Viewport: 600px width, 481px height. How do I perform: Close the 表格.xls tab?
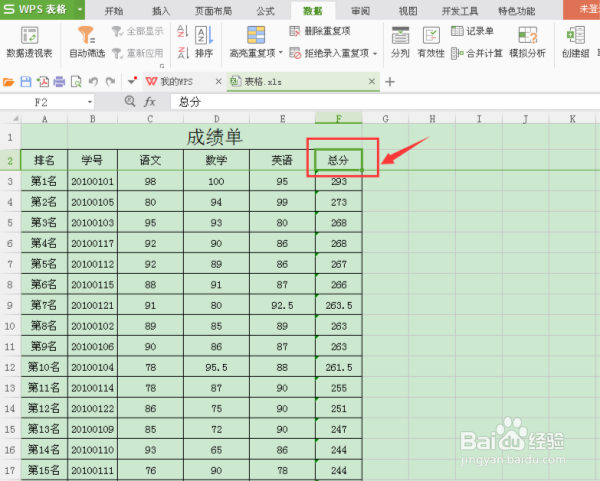pos(372,82)
